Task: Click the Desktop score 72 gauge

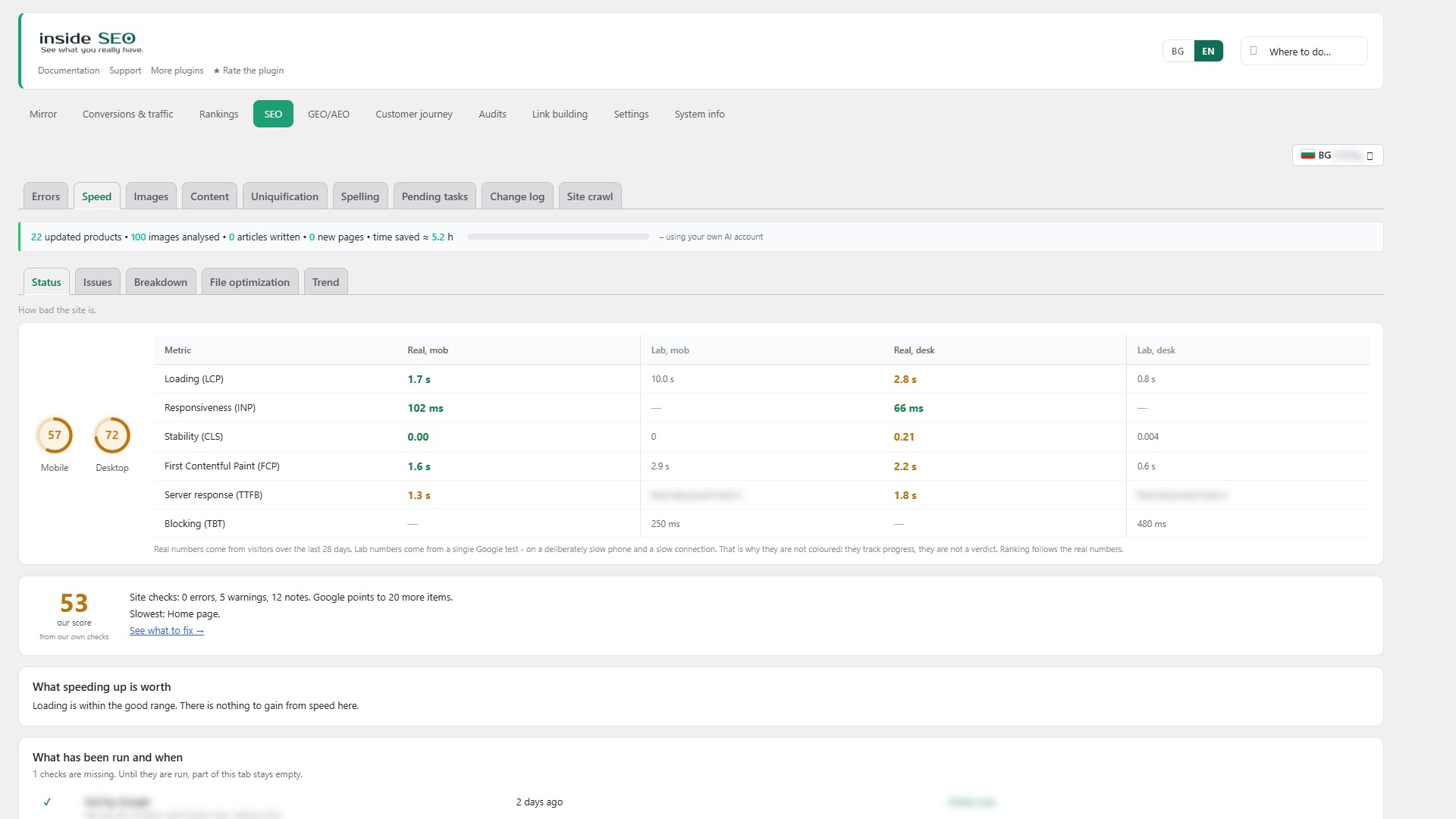Action: pyautogui.click(x=112, y=435)
